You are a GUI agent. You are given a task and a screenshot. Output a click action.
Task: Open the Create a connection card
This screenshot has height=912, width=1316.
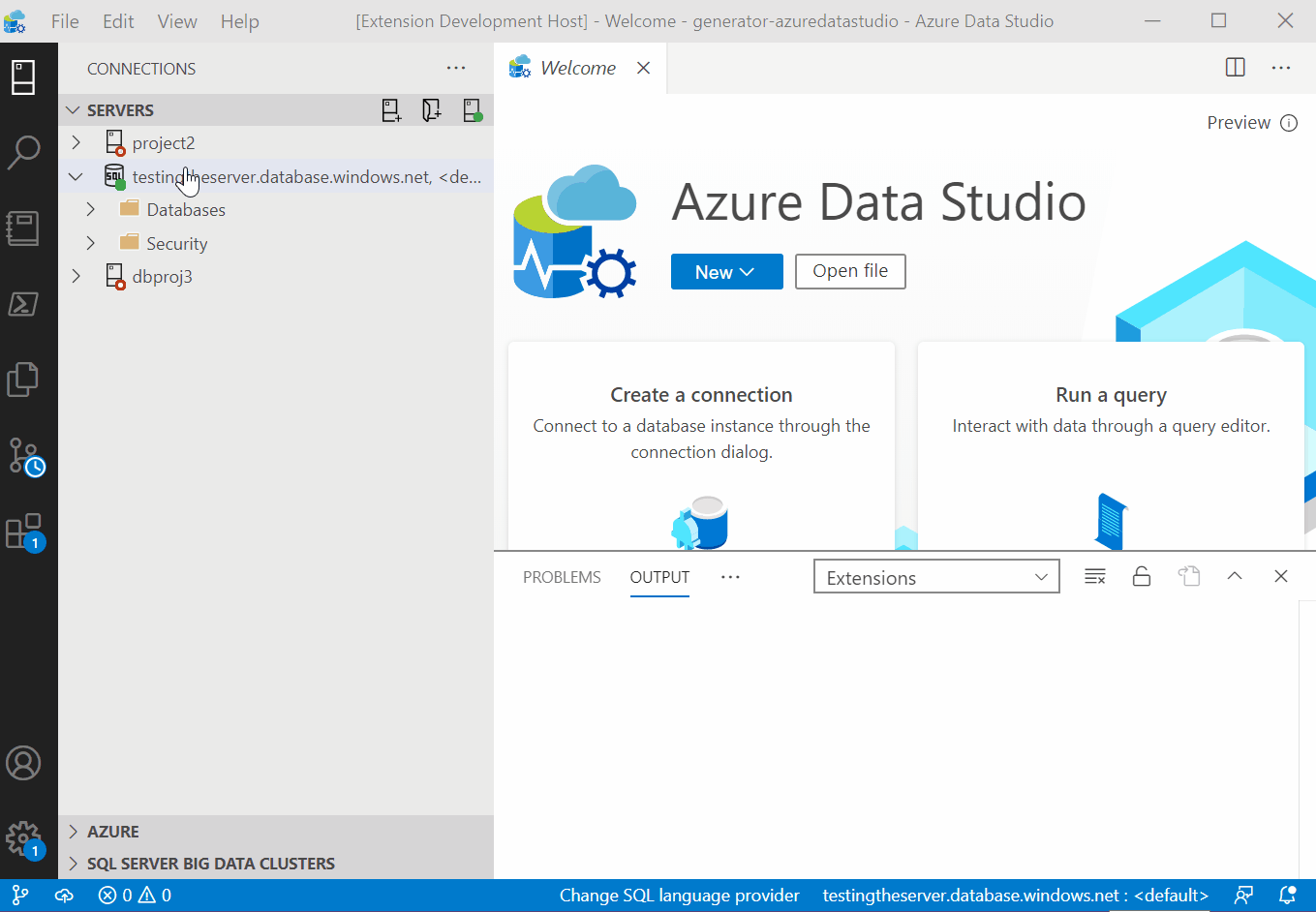tap(702, 445)
